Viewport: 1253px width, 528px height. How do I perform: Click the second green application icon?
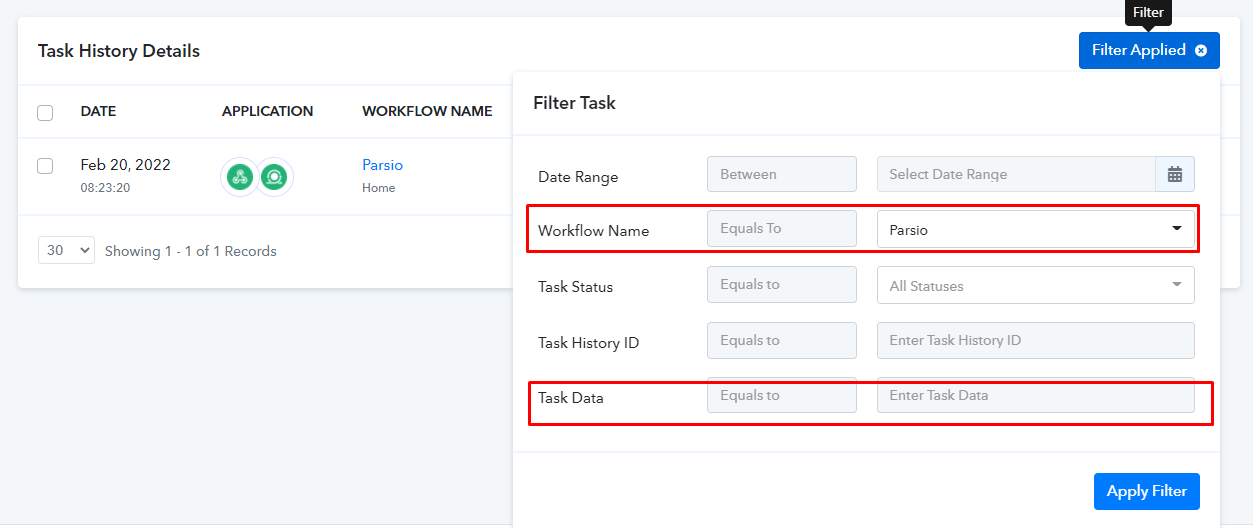point(274,177)
